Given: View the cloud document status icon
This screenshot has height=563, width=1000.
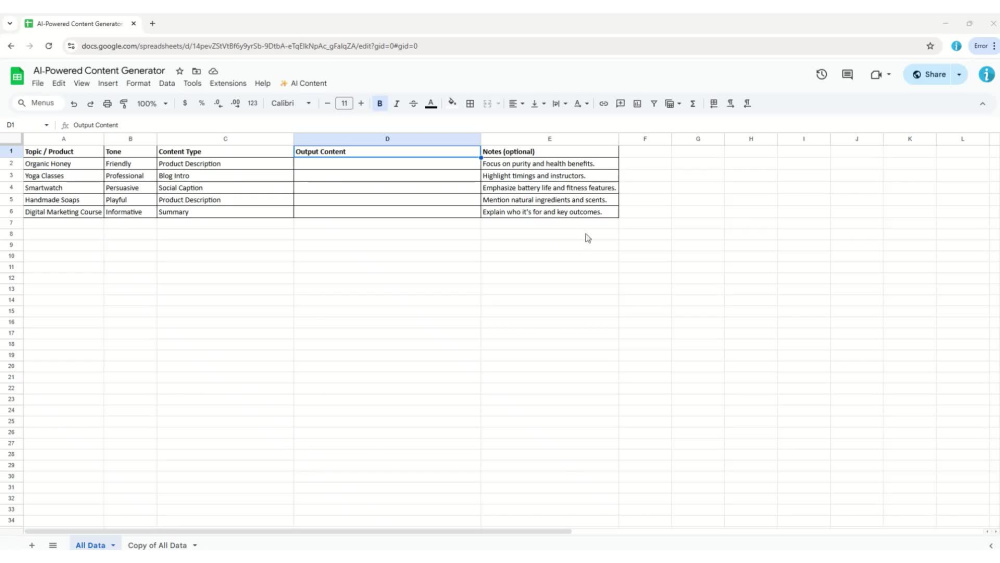Looking at the screenshot, I should (x=213, y=71).
